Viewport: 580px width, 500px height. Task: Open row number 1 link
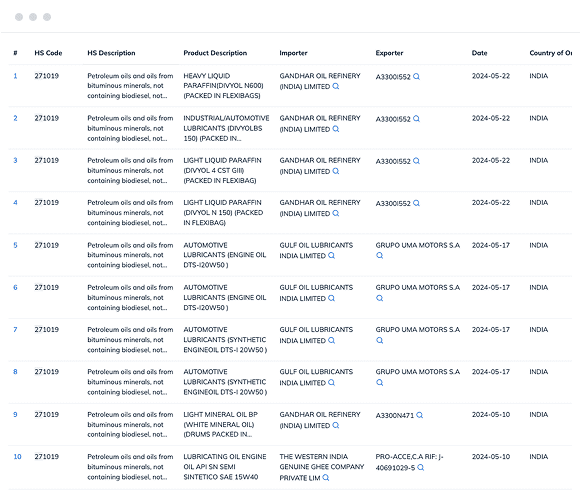(x=16, y=76)
